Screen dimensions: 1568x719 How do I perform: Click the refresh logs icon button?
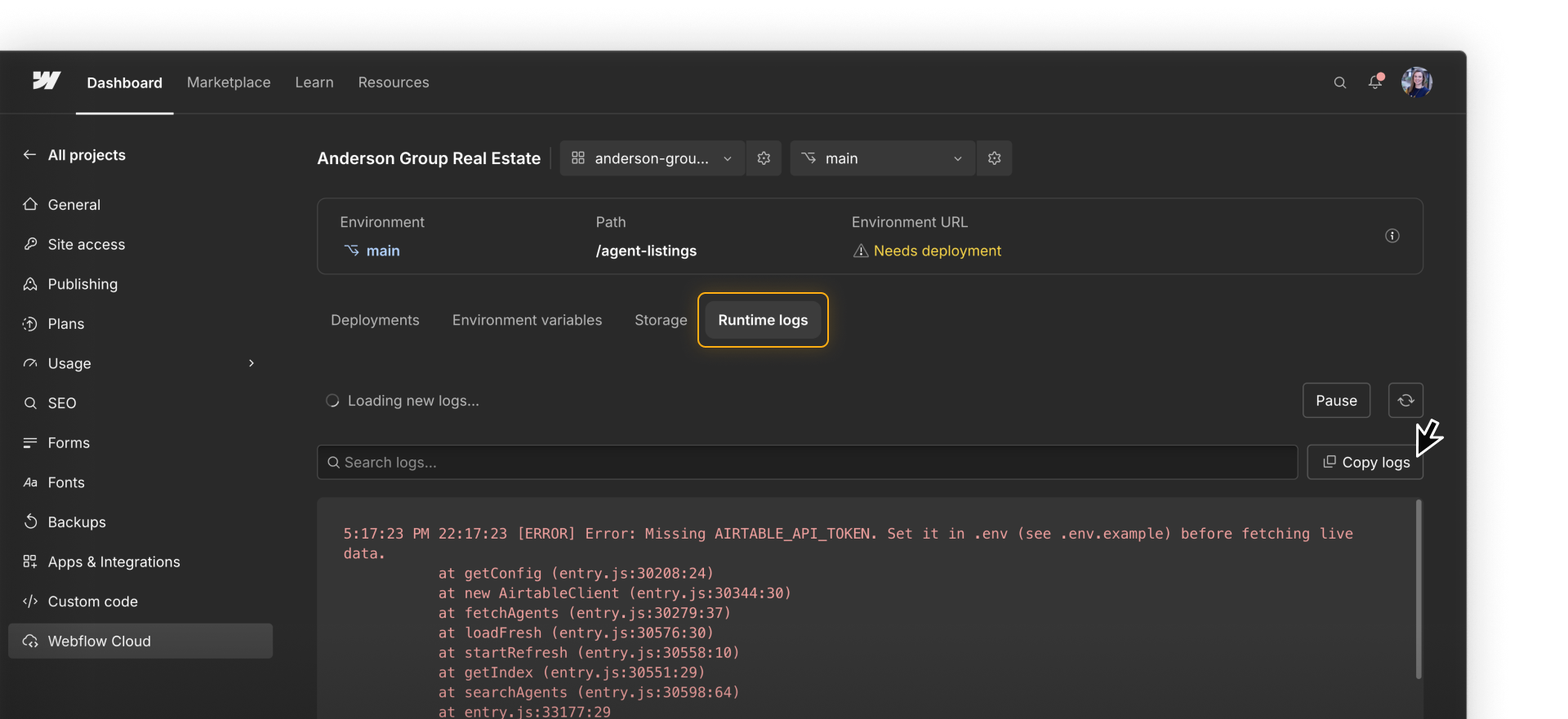pos(1405,401)
